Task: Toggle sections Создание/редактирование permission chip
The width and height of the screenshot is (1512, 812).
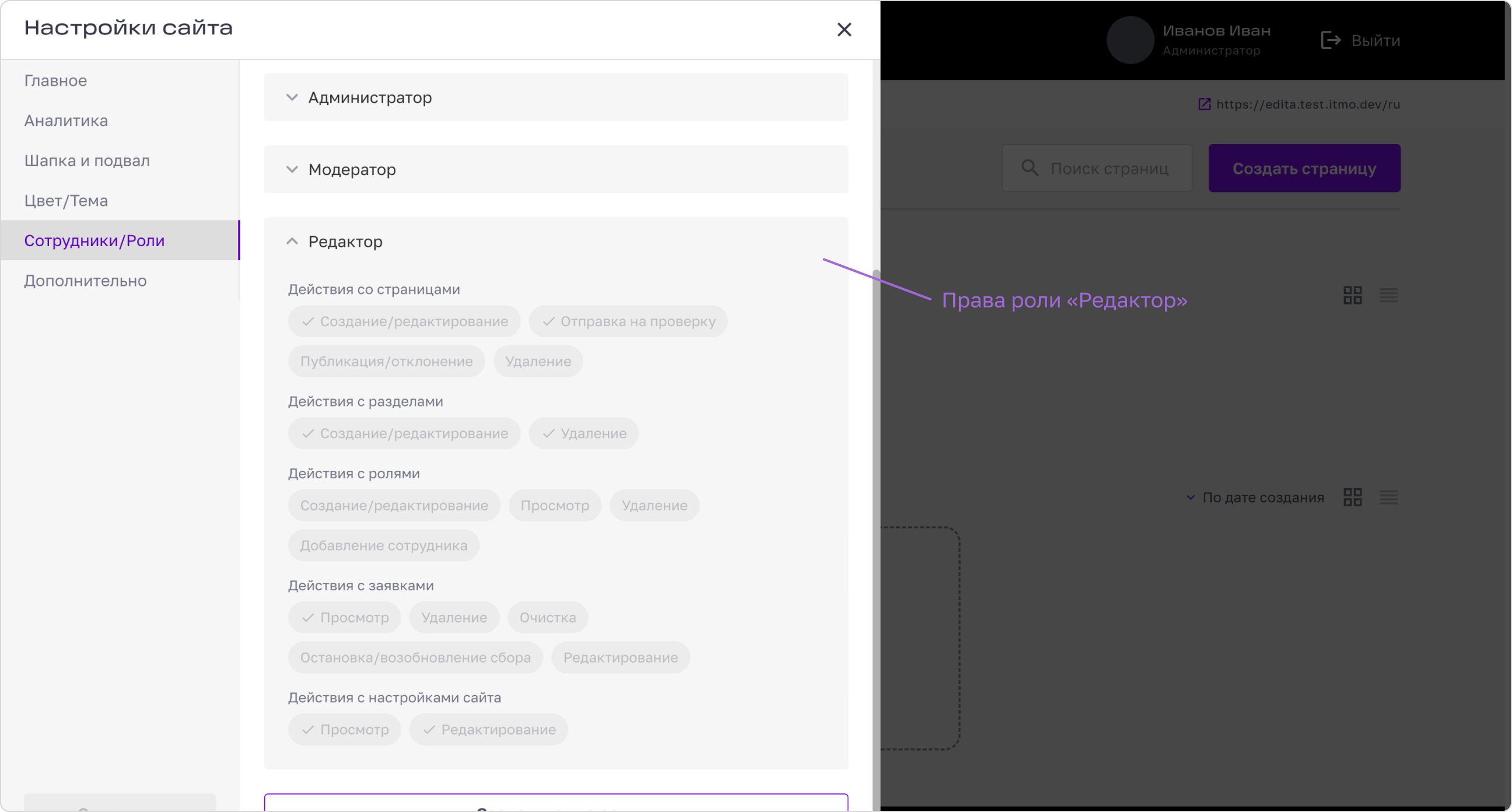Action: coord(404,433)
